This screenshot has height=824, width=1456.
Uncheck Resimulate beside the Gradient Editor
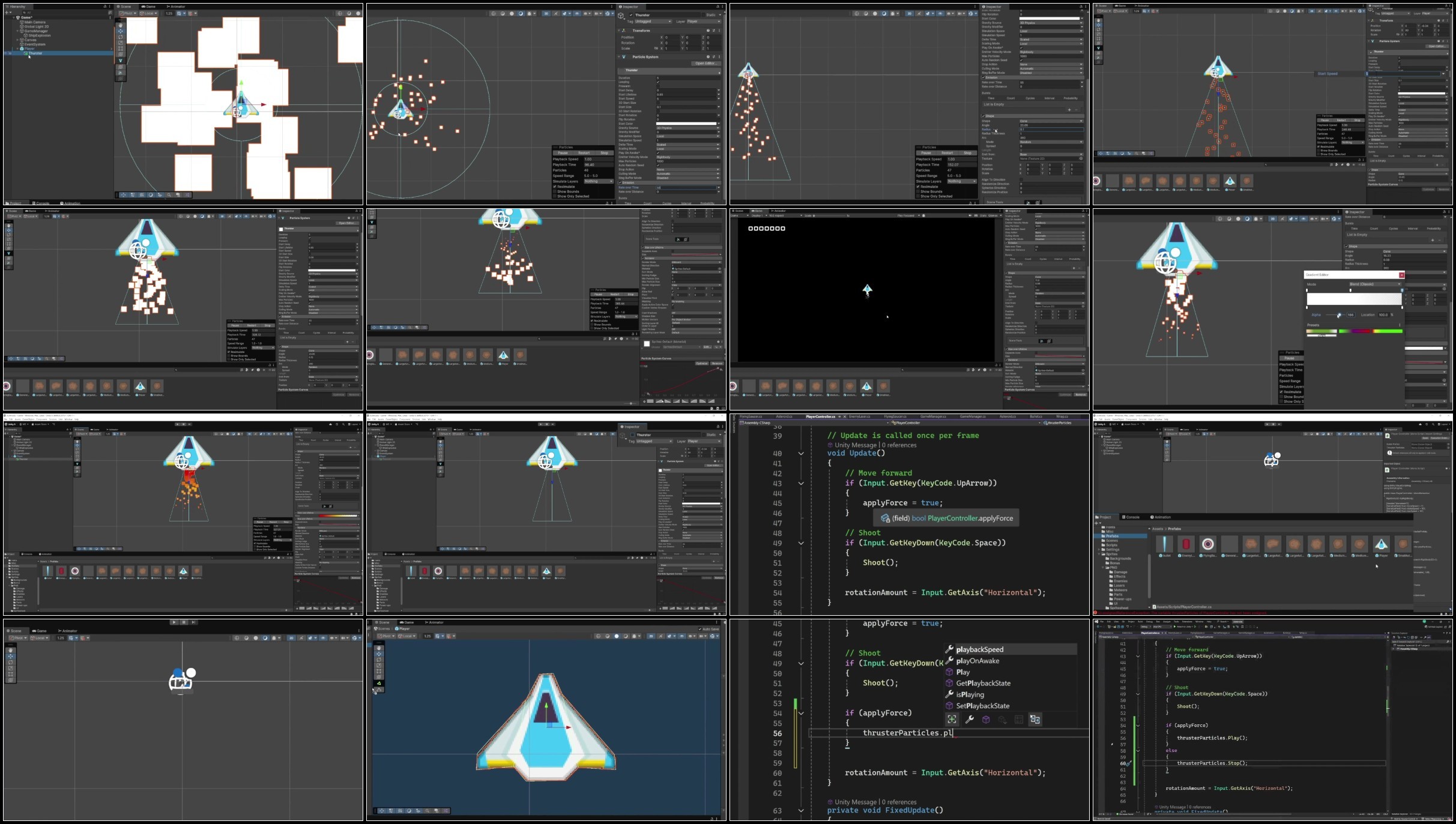1281,392
